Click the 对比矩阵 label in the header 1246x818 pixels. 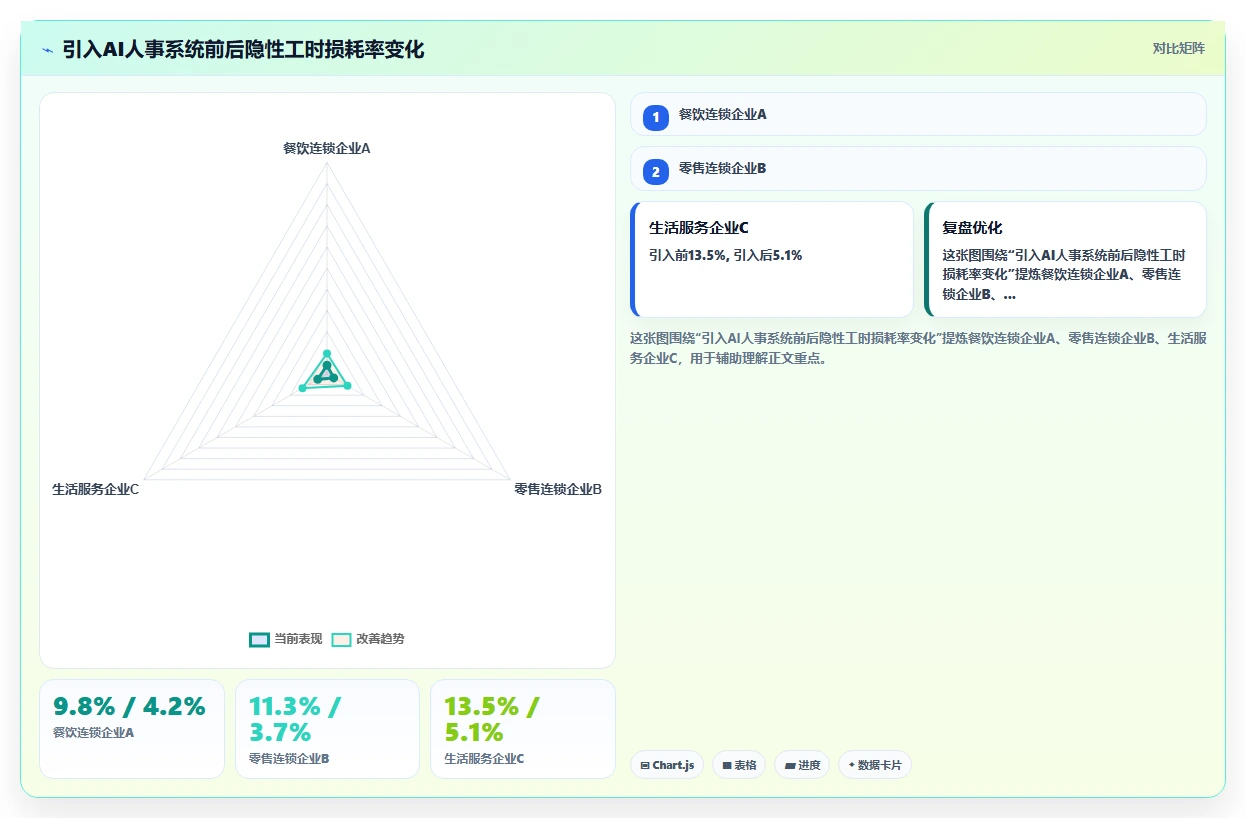[x=1179, y=49]
